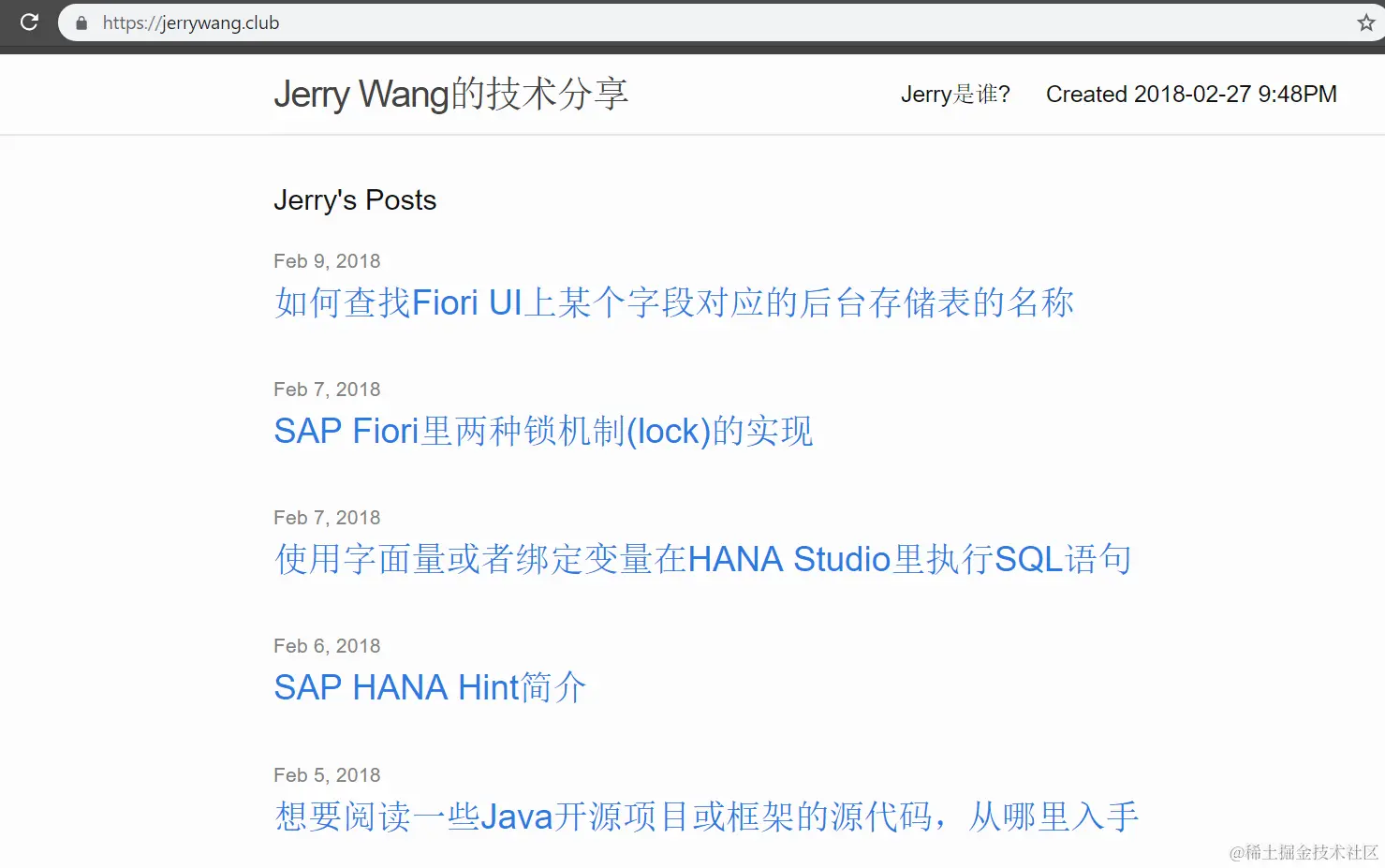Screen dimensions: 1385x868
Task: Open post 使用字面量或者绑定变量在HANA Studio里执行SQL语句
Action: [x=702, y=559]
